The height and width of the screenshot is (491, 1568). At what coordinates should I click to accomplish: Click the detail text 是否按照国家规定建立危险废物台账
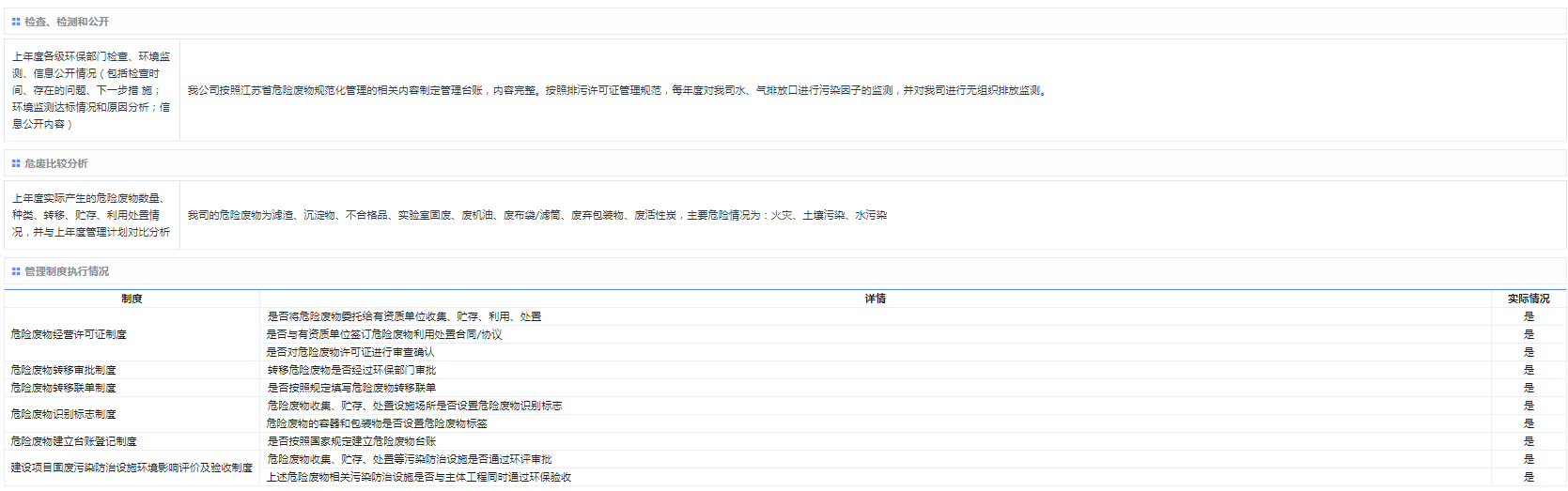(351, 441)
